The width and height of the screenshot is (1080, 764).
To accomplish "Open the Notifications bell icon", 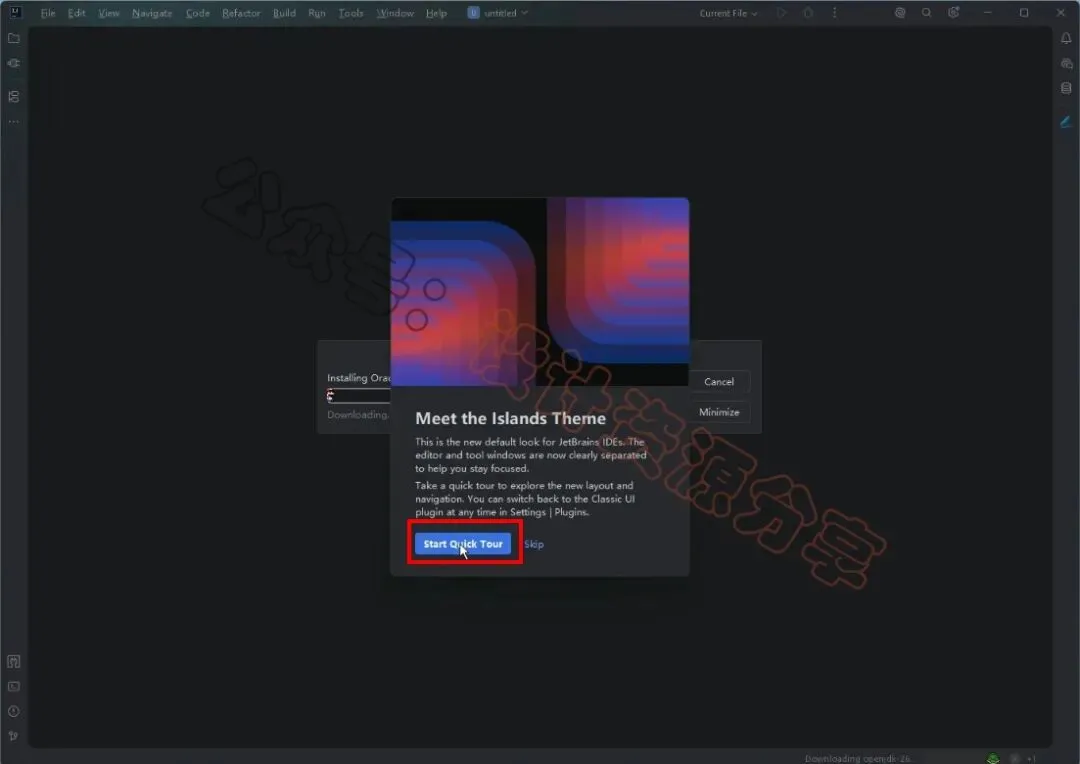I will [x=1066, y=38].
